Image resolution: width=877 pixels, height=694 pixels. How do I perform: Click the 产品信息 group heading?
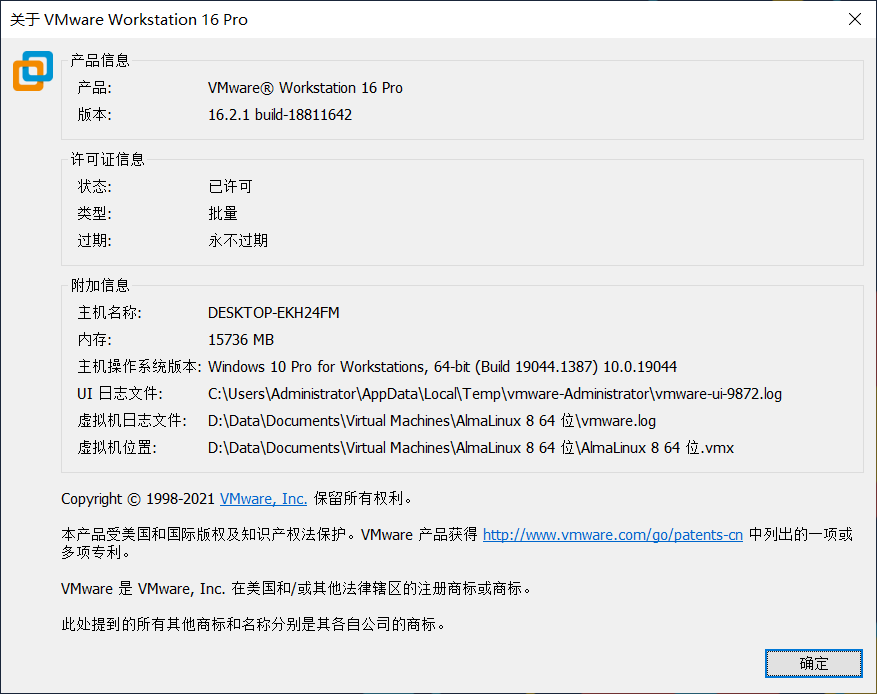(x=100, y=60)
